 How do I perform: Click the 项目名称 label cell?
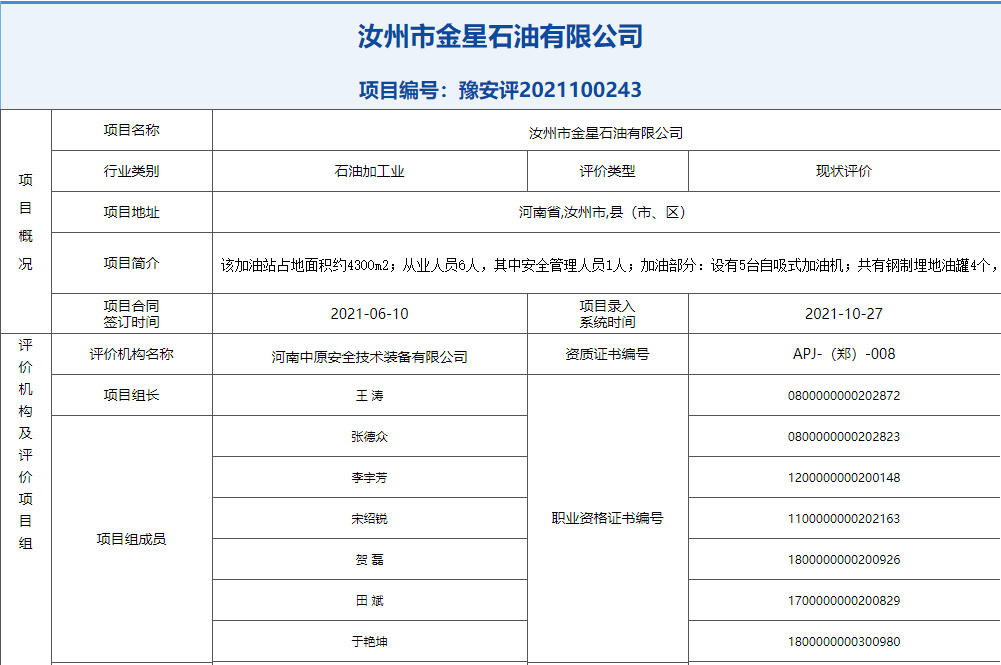click(x=132, y=130)
